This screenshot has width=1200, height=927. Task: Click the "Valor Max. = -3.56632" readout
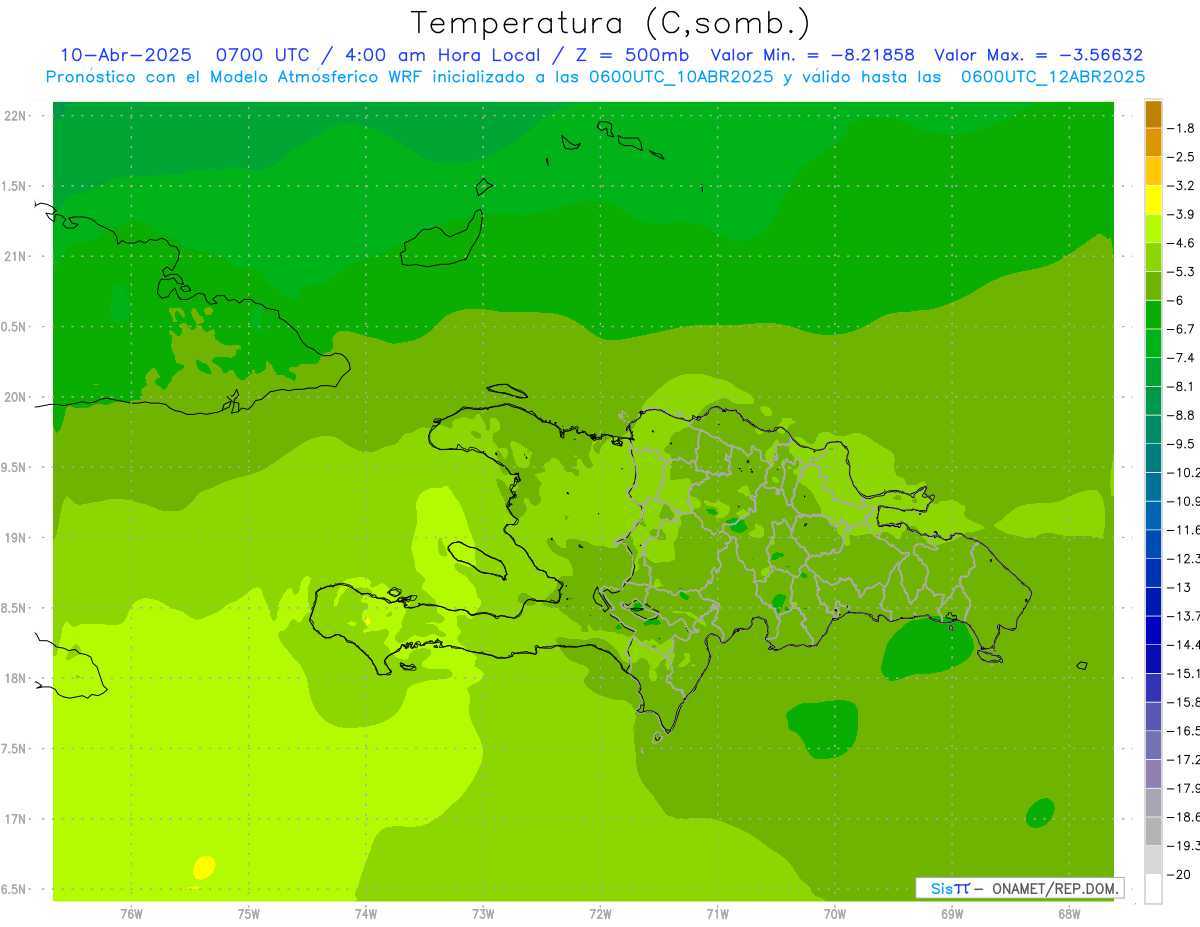click(x=1037, y=55)
